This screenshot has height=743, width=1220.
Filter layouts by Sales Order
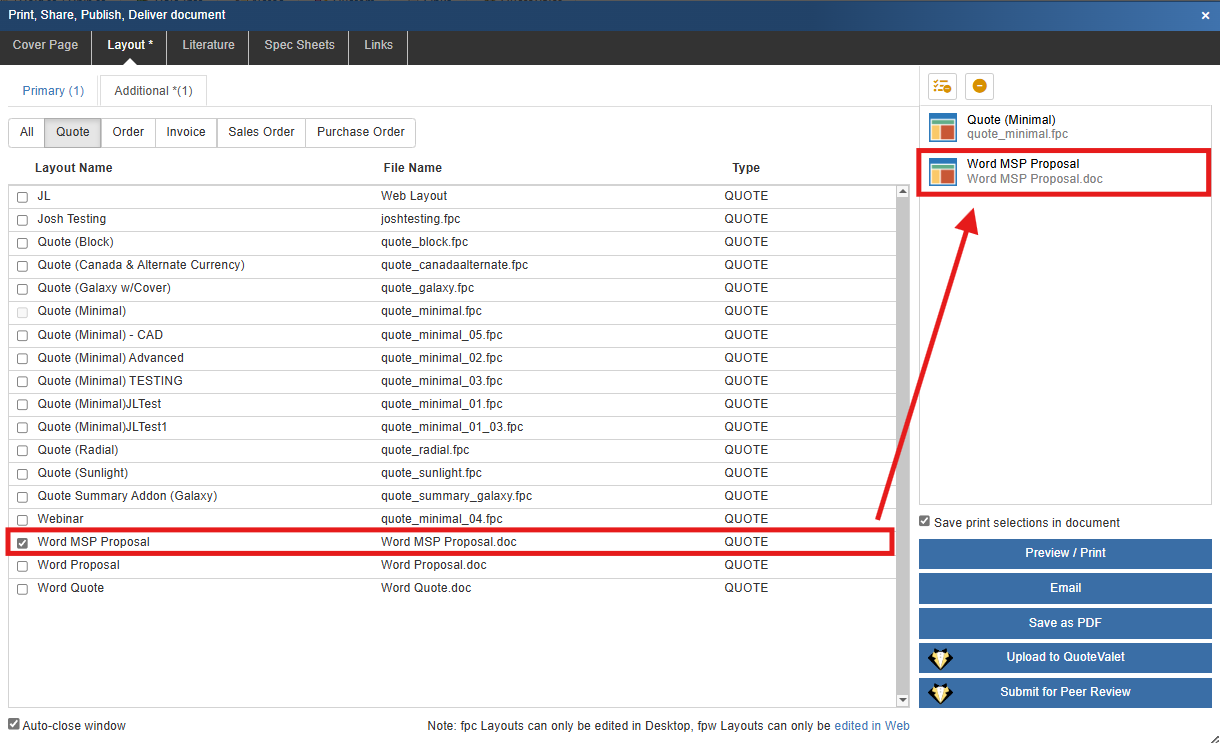pyautogui.click(x=261, y=132)
